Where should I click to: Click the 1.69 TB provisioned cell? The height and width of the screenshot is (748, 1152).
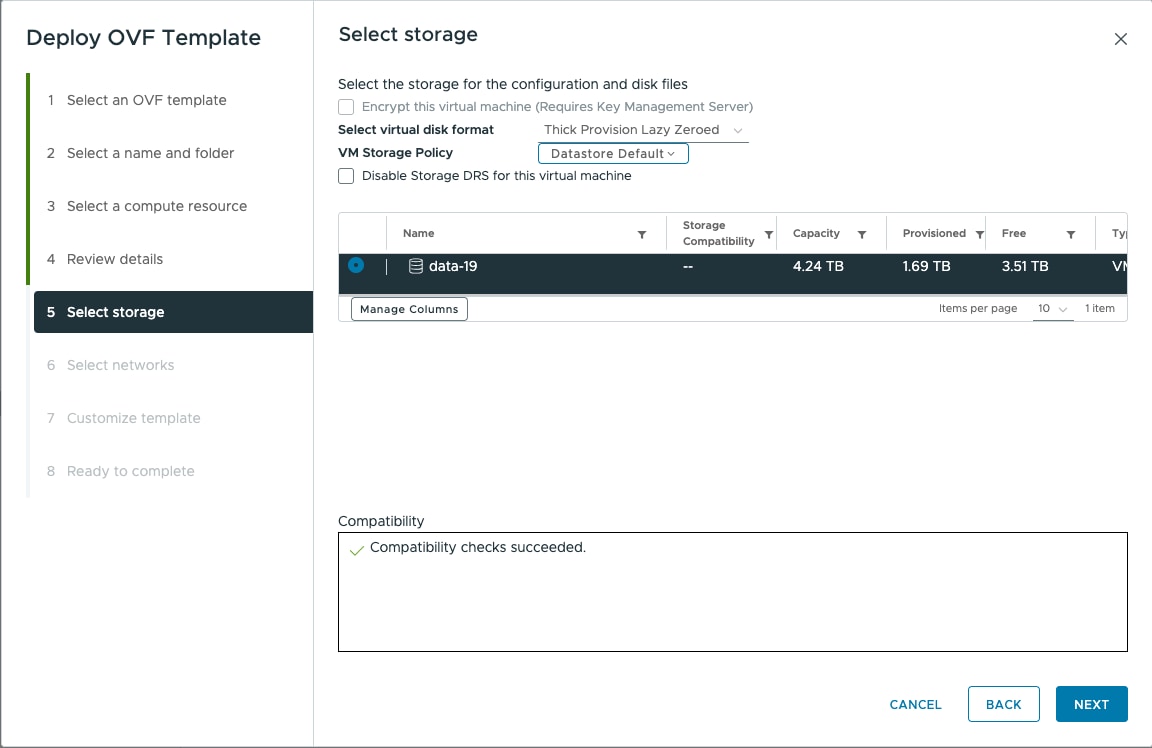[926, 266]
